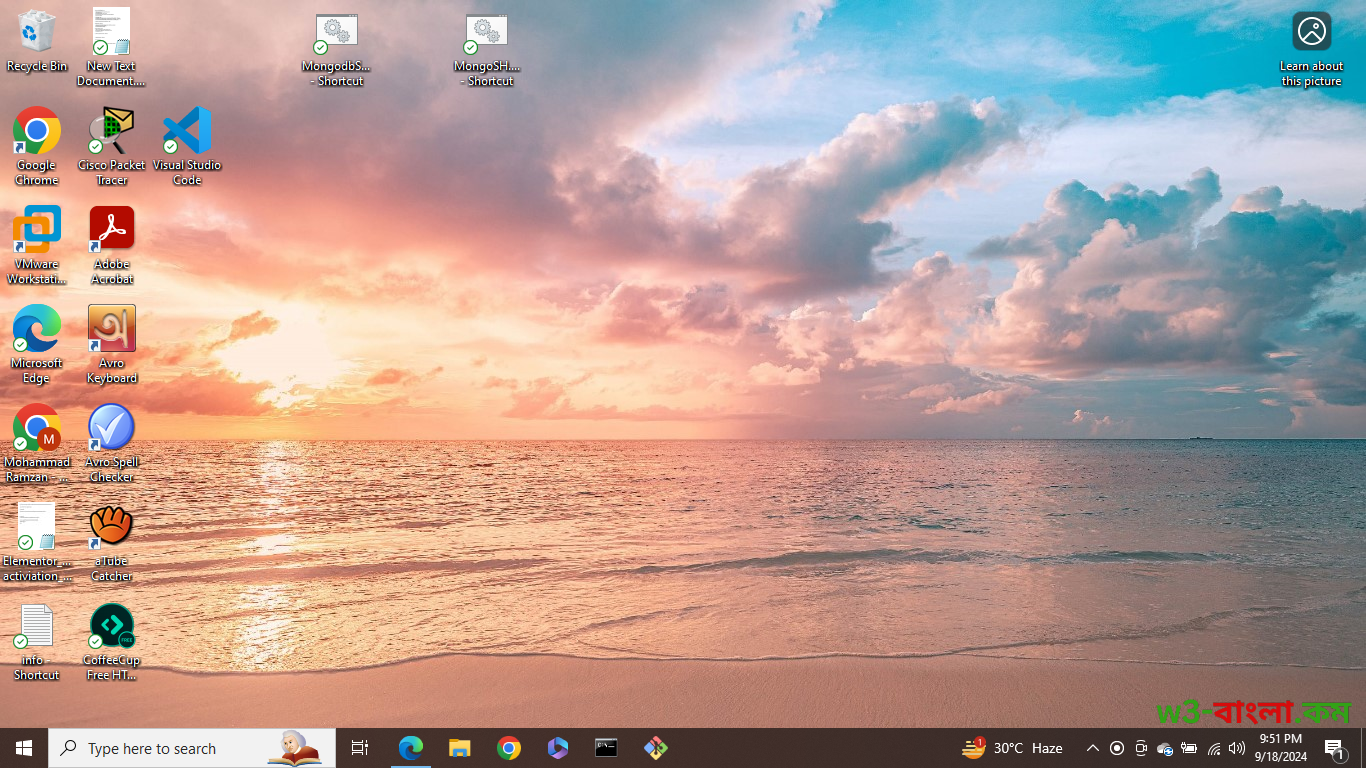Select the Elementor activation text file icon
This screenshot has width=1366, height=768.
(x=37, y=542)
